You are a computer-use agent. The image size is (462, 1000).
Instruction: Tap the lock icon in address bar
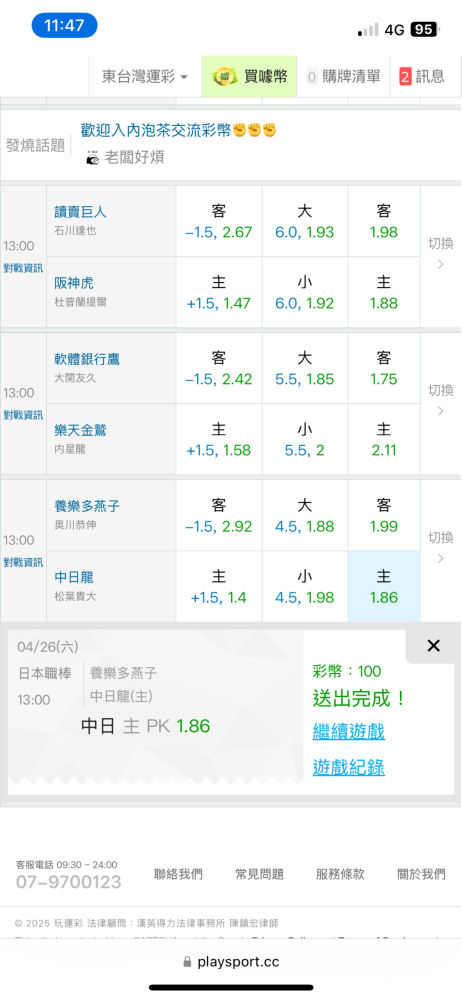(187, 962)
